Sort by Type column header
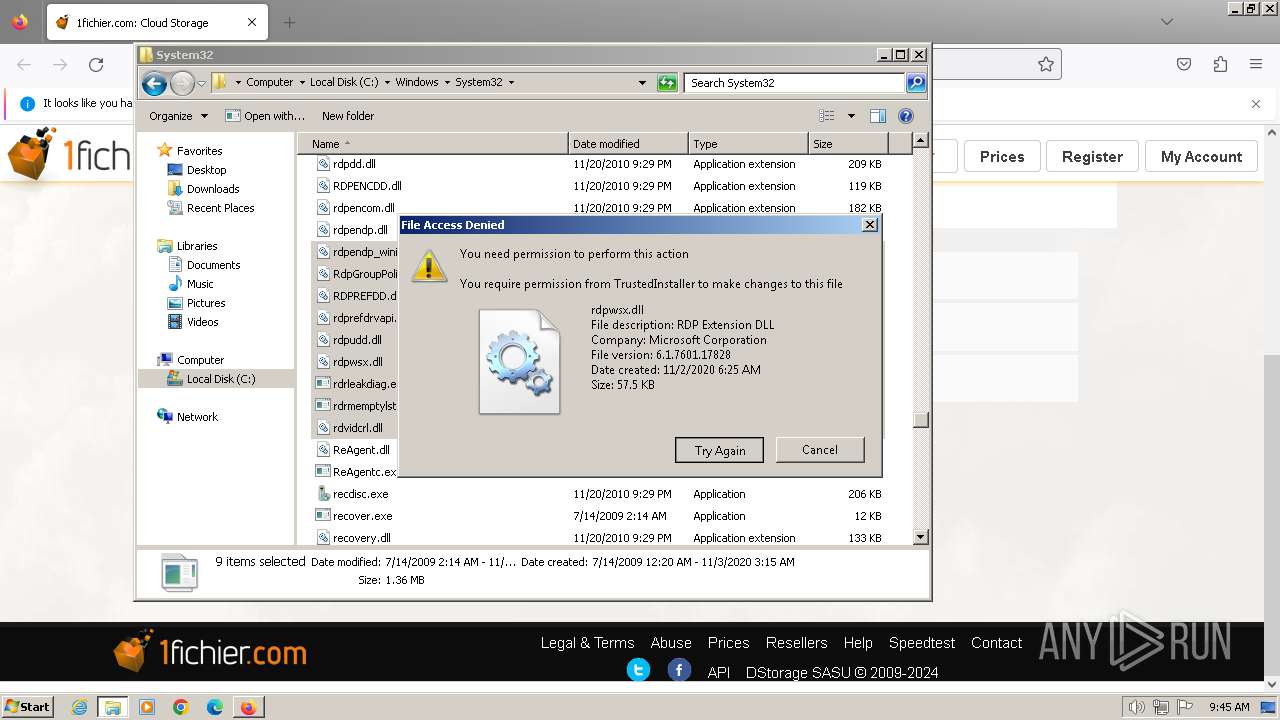This screenshot has width=1280, height=720. (748, 144)
